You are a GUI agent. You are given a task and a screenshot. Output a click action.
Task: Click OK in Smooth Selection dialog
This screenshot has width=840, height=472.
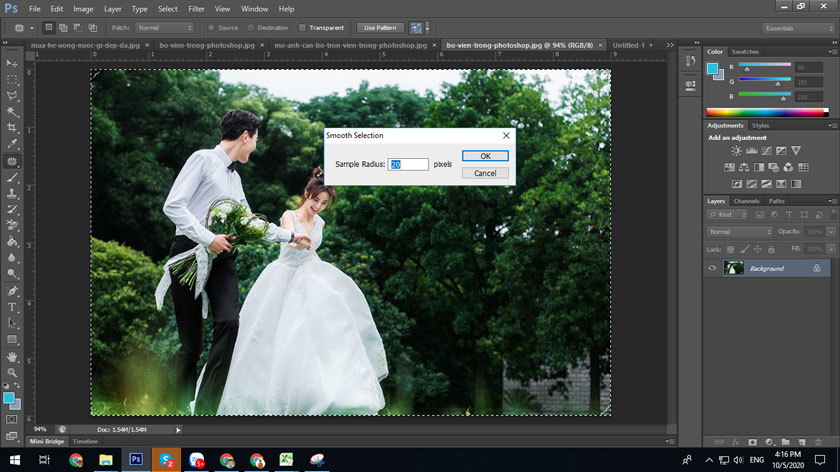[485, 156]
